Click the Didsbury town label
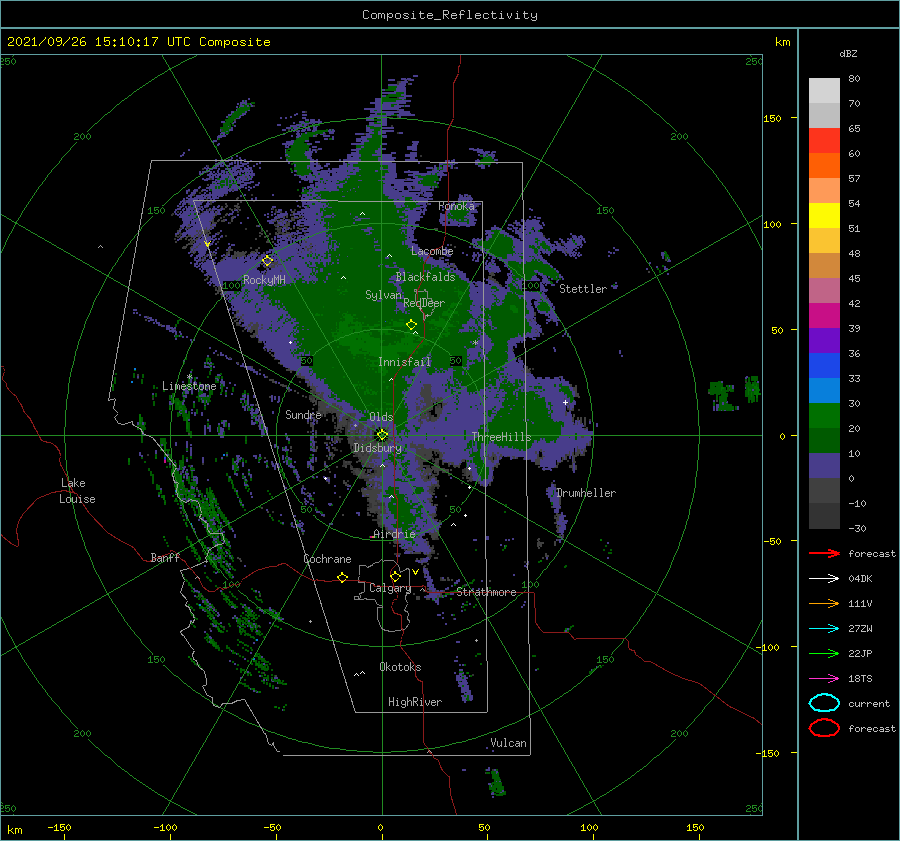 (377, 448)
